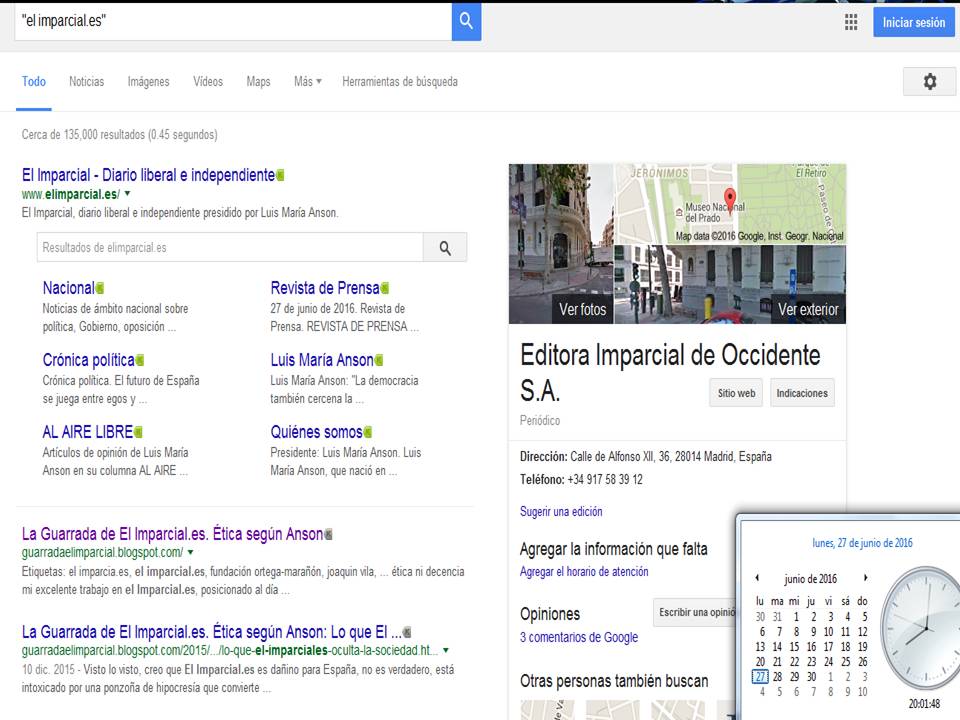Screen dimensions: 960x720
Task: Click the 'Resultados de elimparcial.es' search field
Action: tap(230, 248)
